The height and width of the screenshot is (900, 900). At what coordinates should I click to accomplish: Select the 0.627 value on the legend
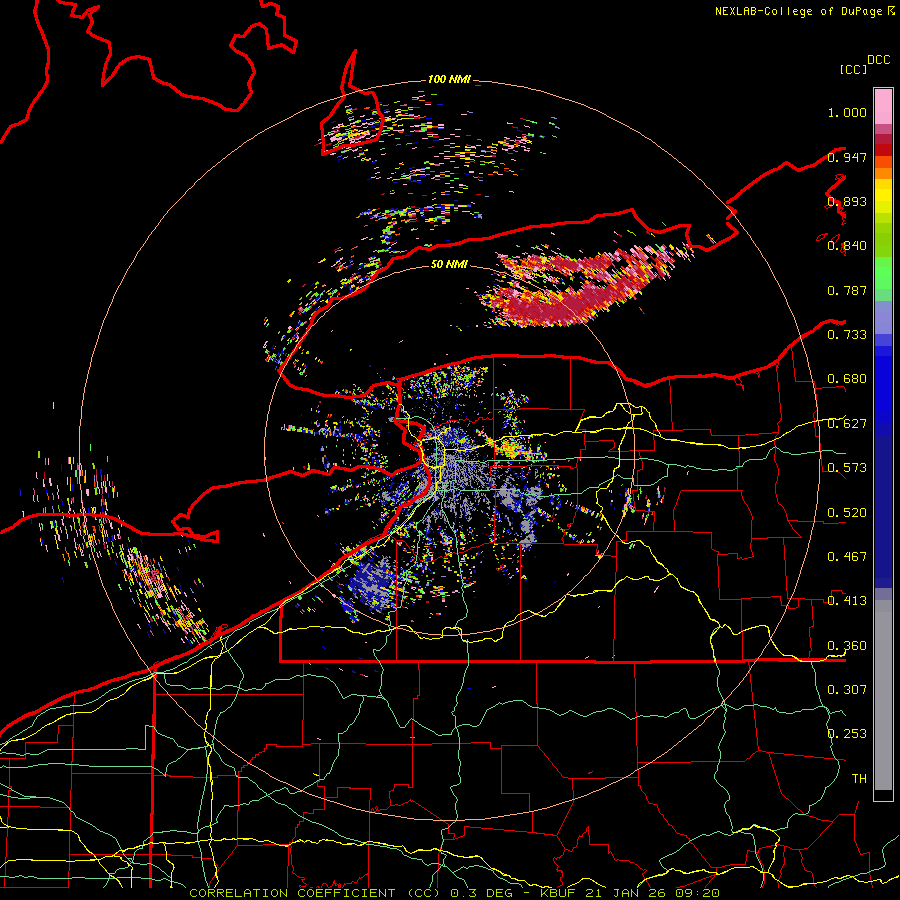click(x=847, y=424)
